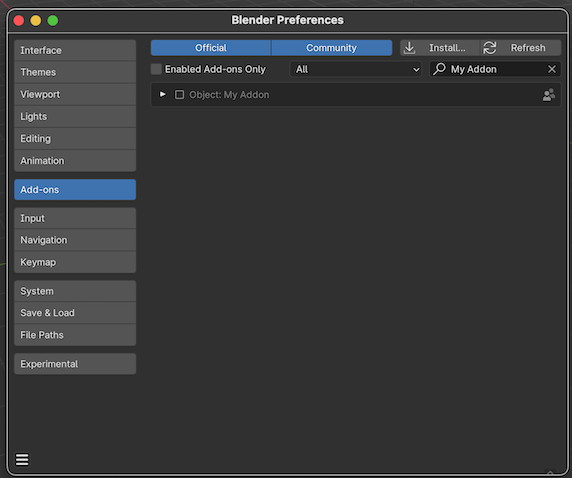Select the Experimental section
The height and width of the screenshot is (478, 572).
pyautogui.click(x=75, y=364)
